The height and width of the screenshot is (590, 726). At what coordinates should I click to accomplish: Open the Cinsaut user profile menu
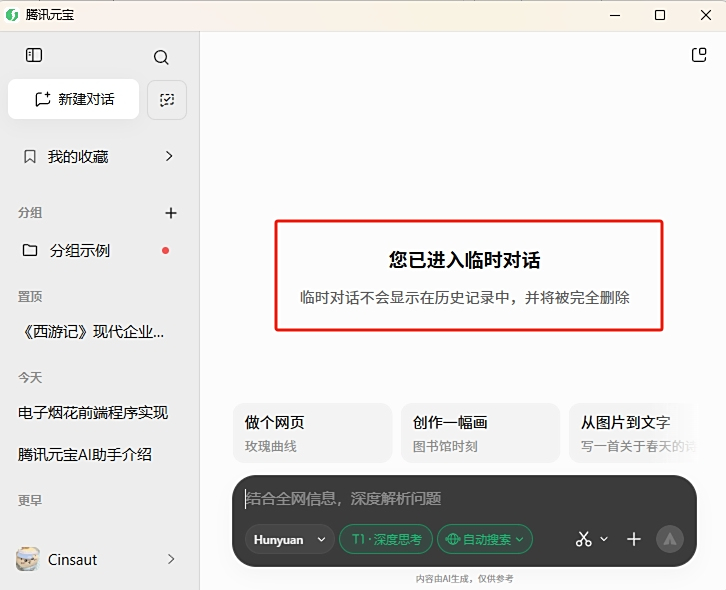coord(98,560)
